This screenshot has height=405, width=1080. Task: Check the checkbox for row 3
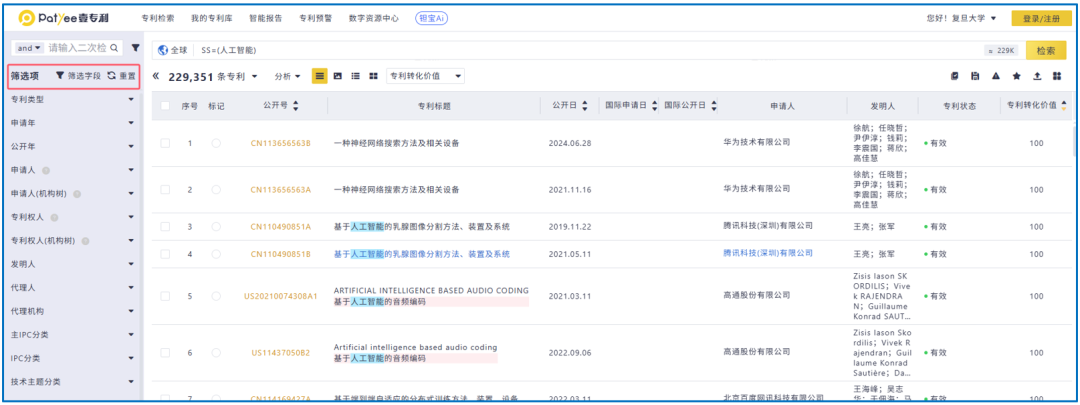click(x=165, y=227)
